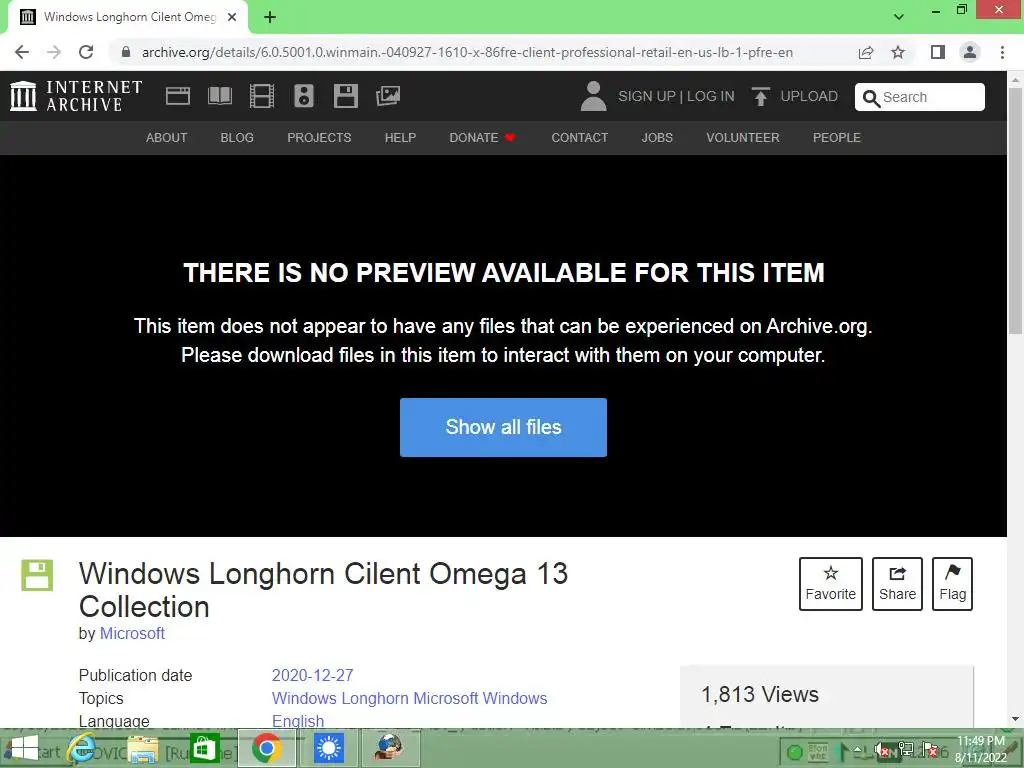
Task: Open the PEOPLE menu item
Action: coord(837,138)
